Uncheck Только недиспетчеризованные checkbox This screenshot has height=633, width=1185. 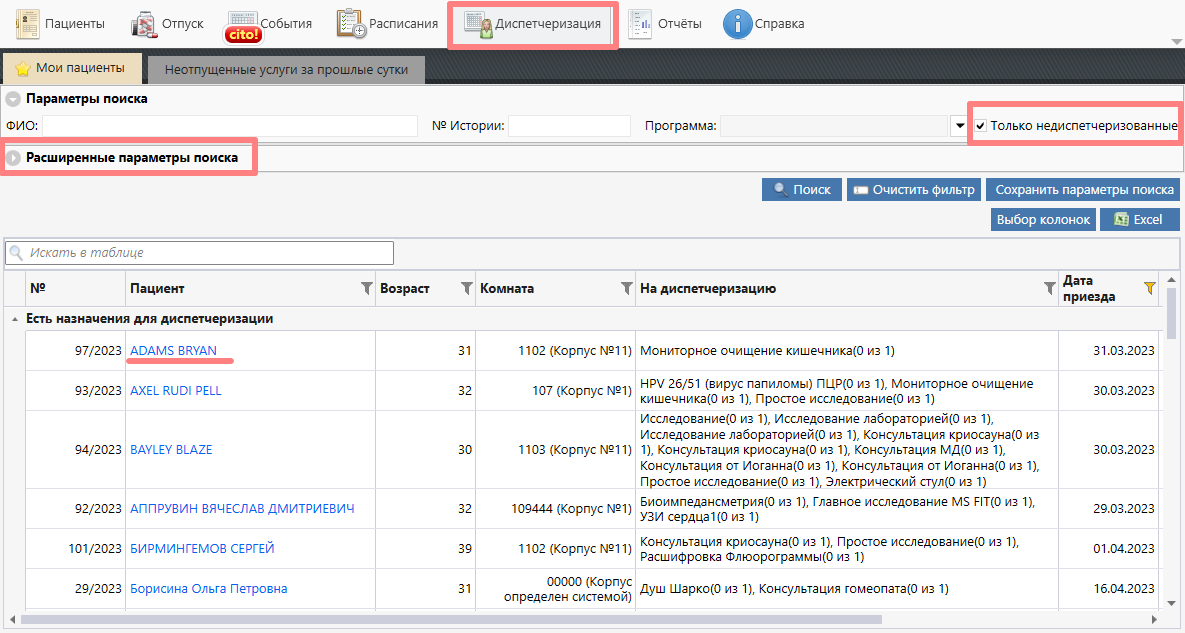pos(981,126)
